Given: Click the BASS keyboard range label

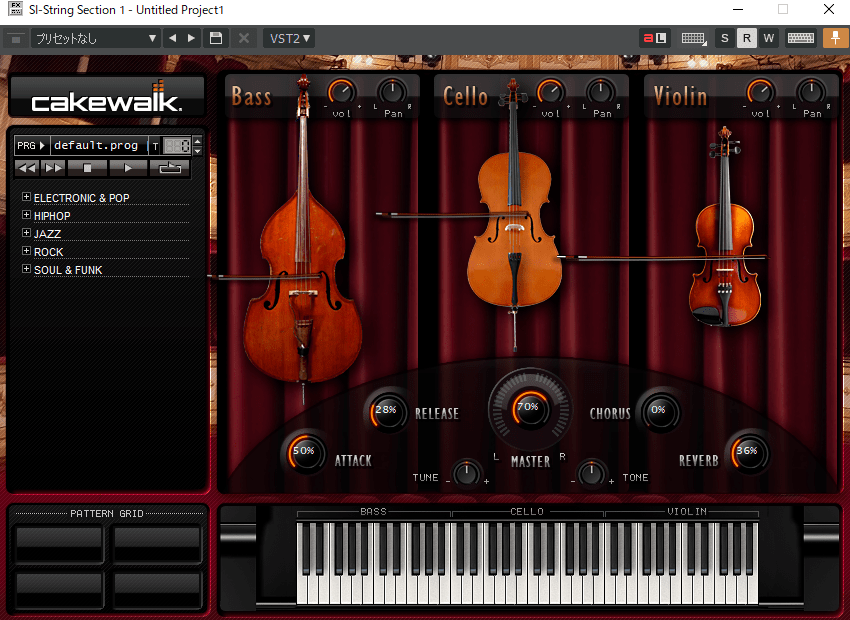Looking at the screenshot, I should point(374,511).
